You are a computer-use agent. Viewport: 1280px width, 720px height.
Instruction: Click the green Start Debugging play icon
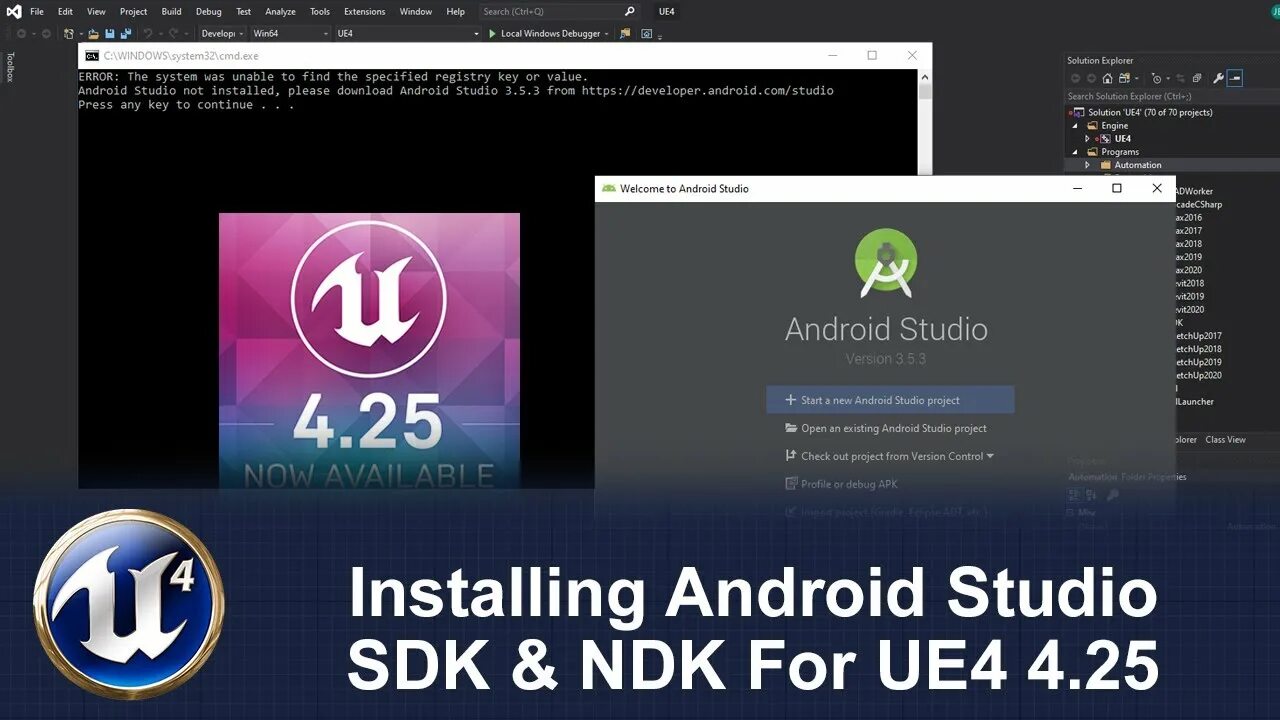point(492,33)
